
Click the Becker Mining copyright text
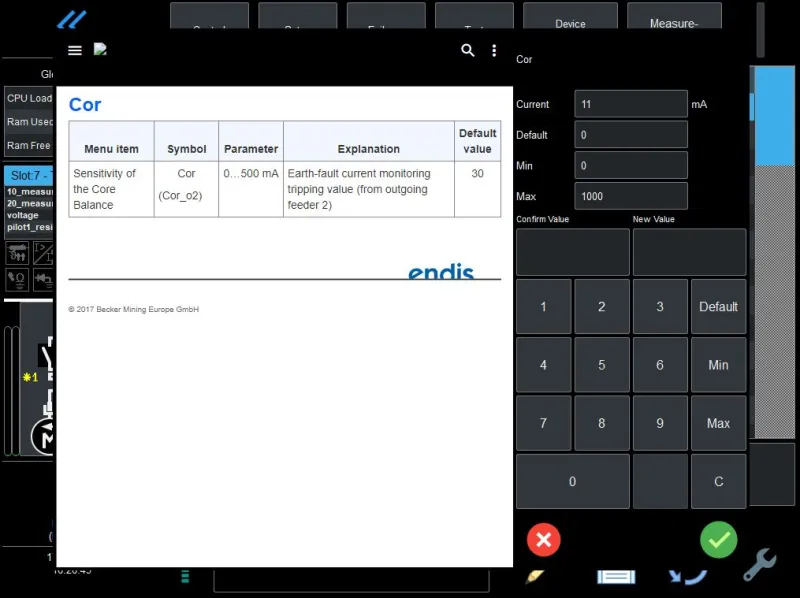point(134,309)
